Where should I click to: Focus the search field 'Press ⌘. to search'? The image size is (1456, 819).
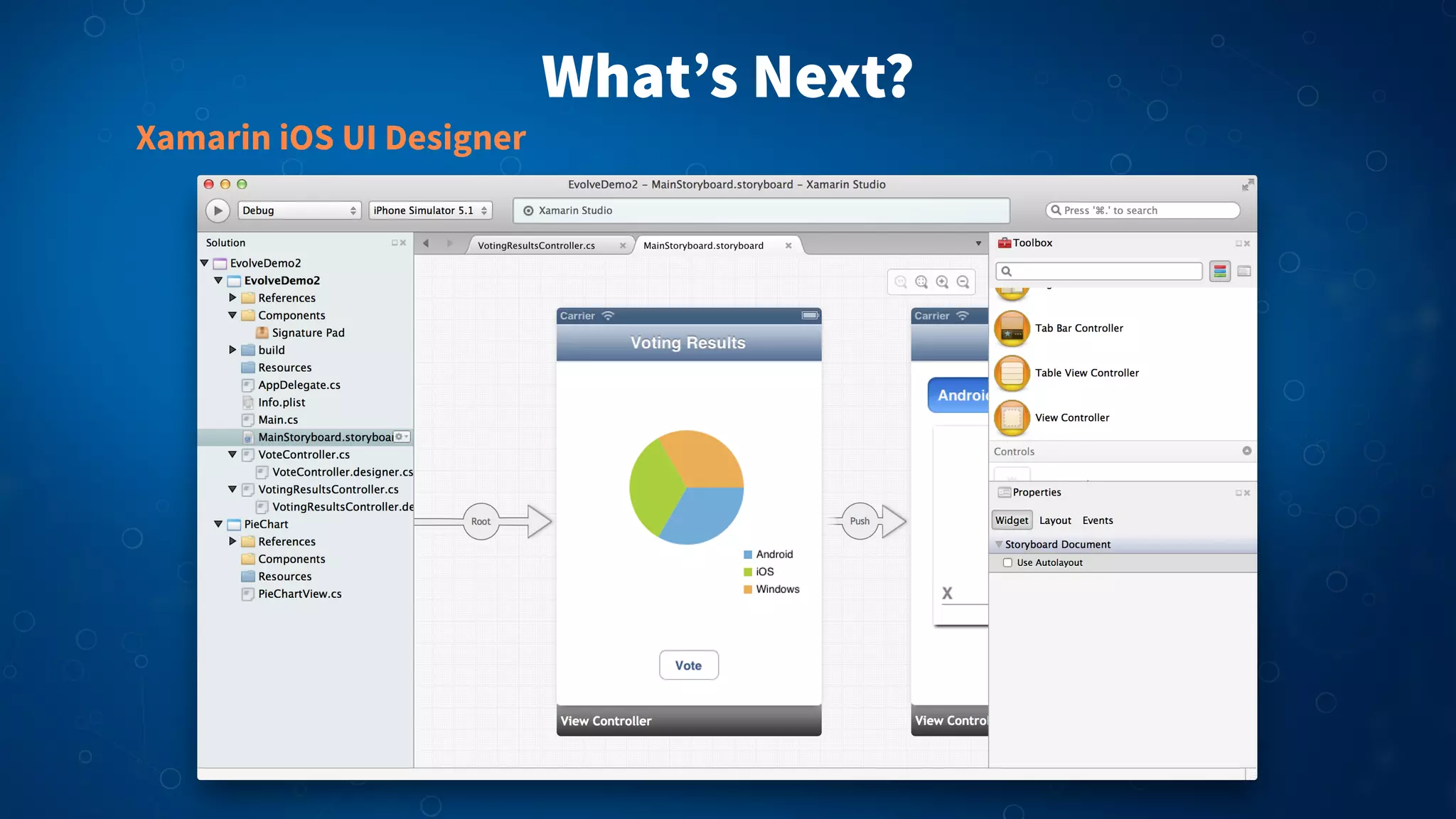(x=1142, y=210)
